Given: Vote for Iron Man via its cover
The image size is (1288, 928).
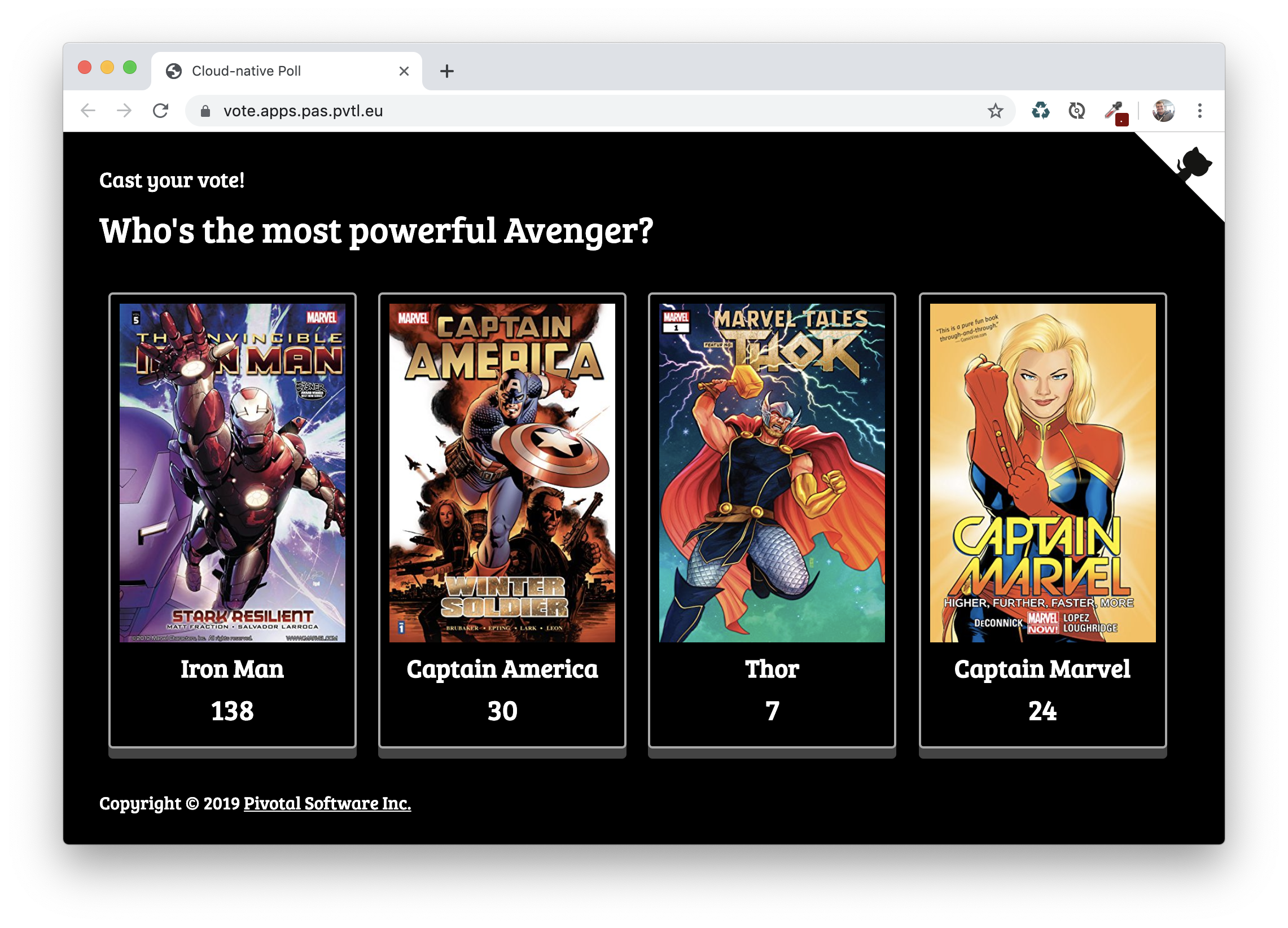Looking at the screenshot, I should [233, 472].
